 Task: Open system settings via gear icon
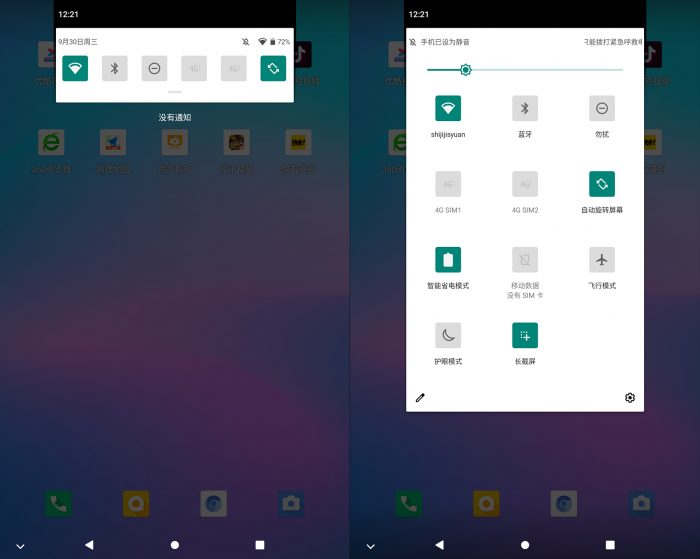click(x=629, y=398)
